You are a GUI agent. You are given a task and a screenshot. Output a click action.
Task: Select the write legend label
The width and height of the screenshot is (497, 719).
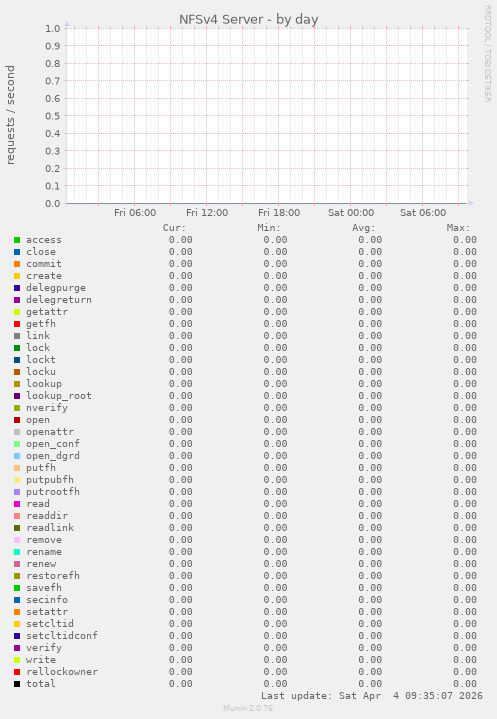[x=41, y=660]
